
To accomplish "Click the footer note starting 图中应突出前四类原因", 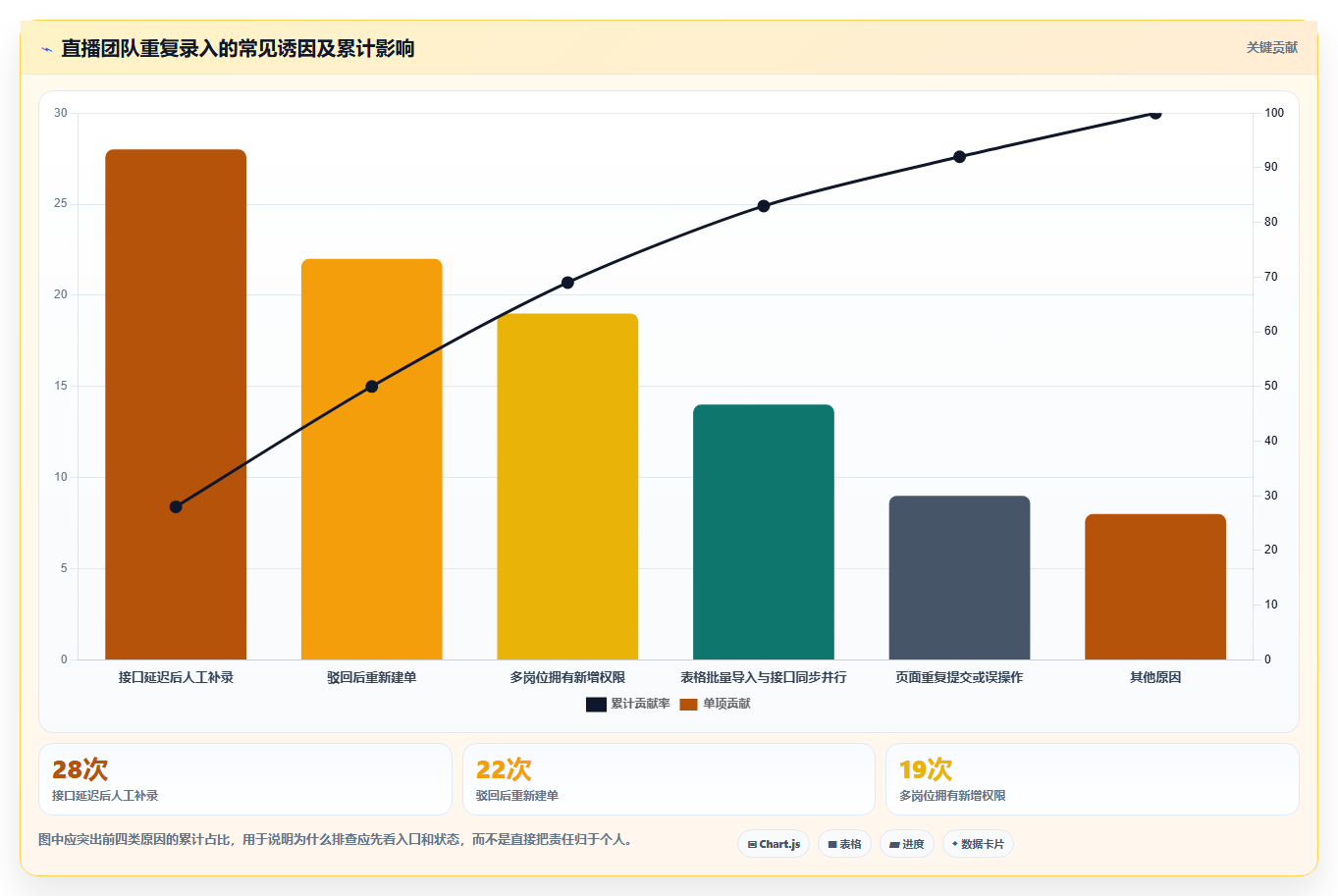I will tap(338, 840).
